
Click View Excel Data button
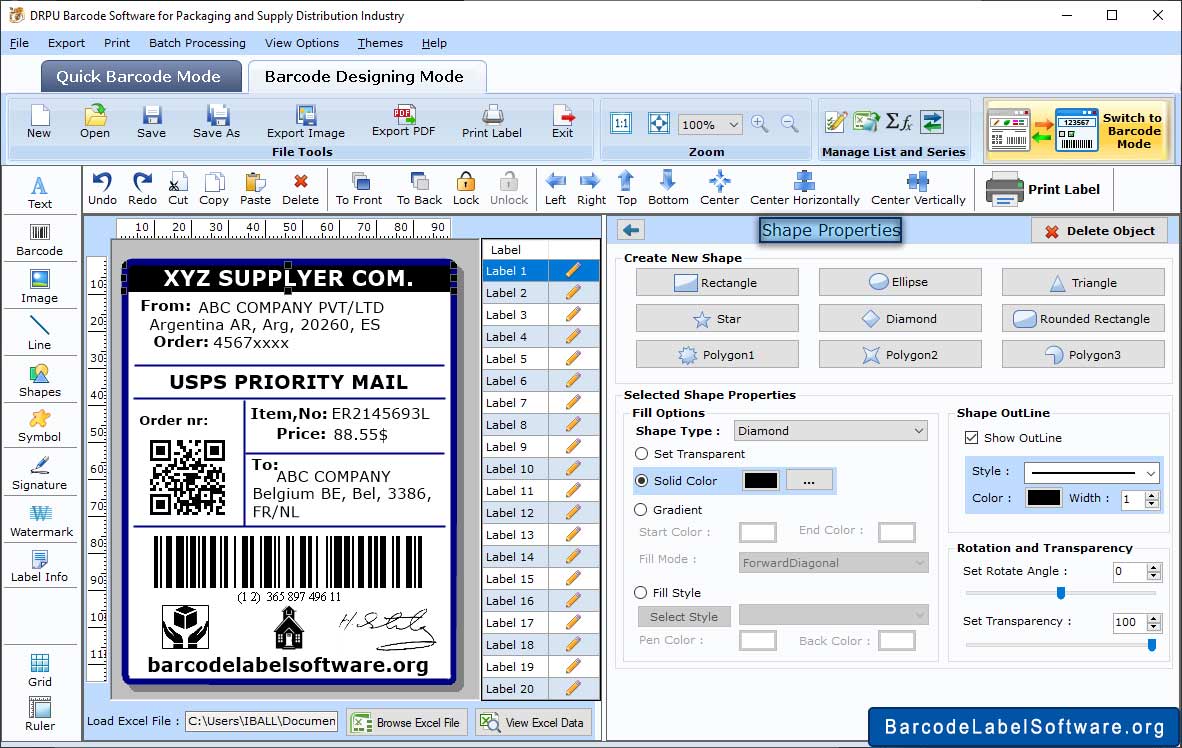coord(533,722)
